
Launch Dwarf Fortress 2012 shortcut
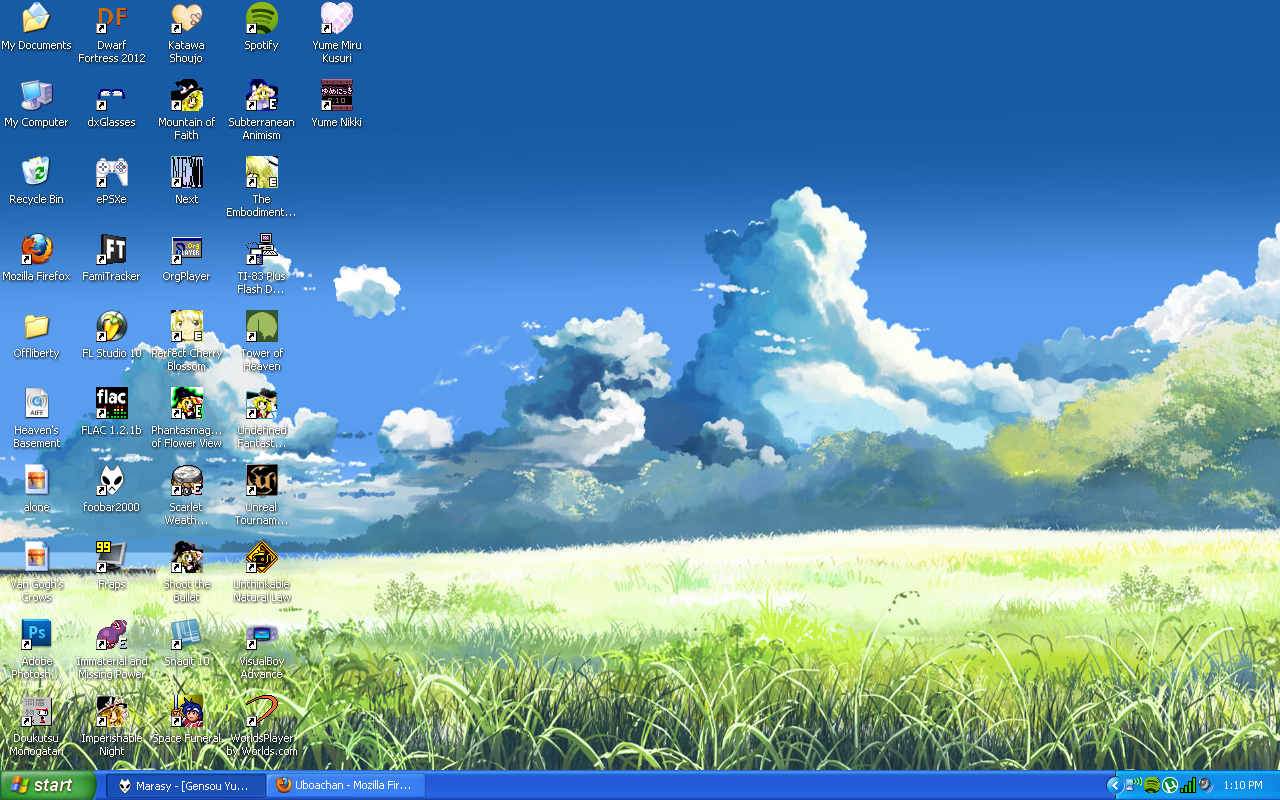pos(112,18)
